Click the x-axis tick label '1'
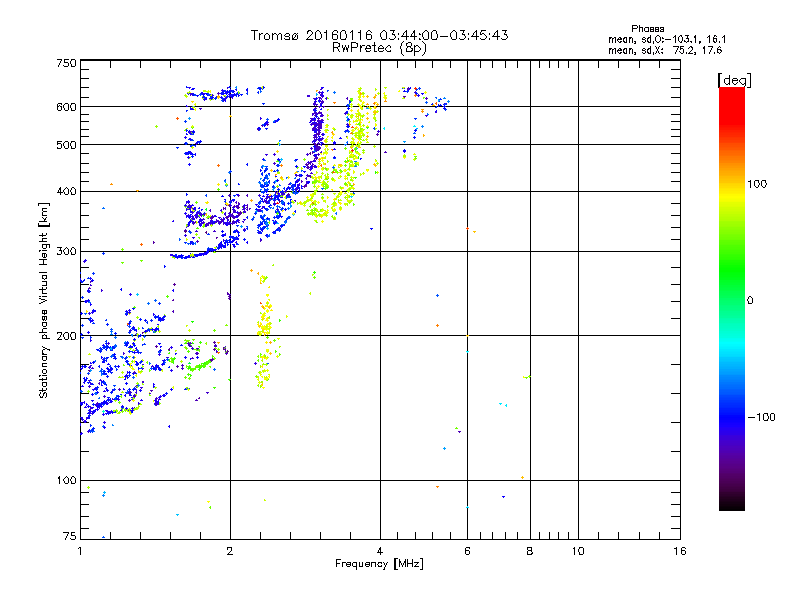 [x=80, y=551]
